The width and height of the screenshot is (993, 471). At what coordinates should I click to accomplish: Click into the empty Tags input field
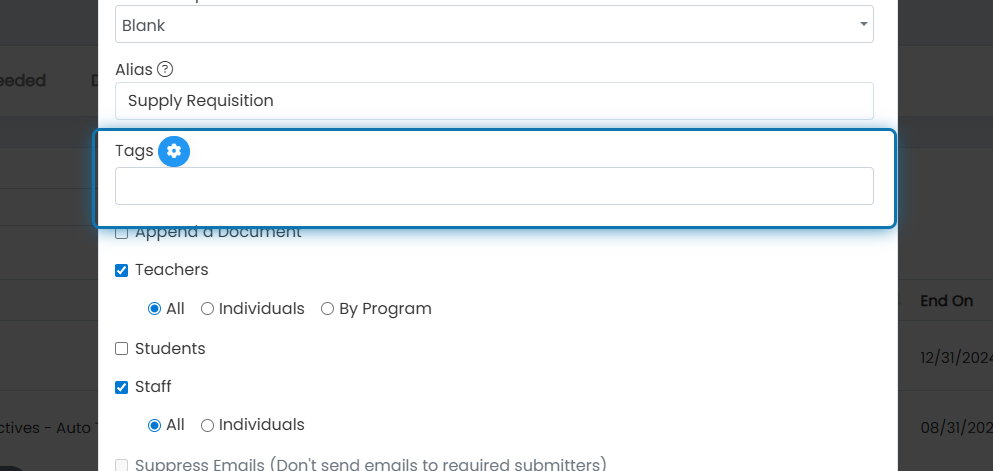click(x=494, y=186)
